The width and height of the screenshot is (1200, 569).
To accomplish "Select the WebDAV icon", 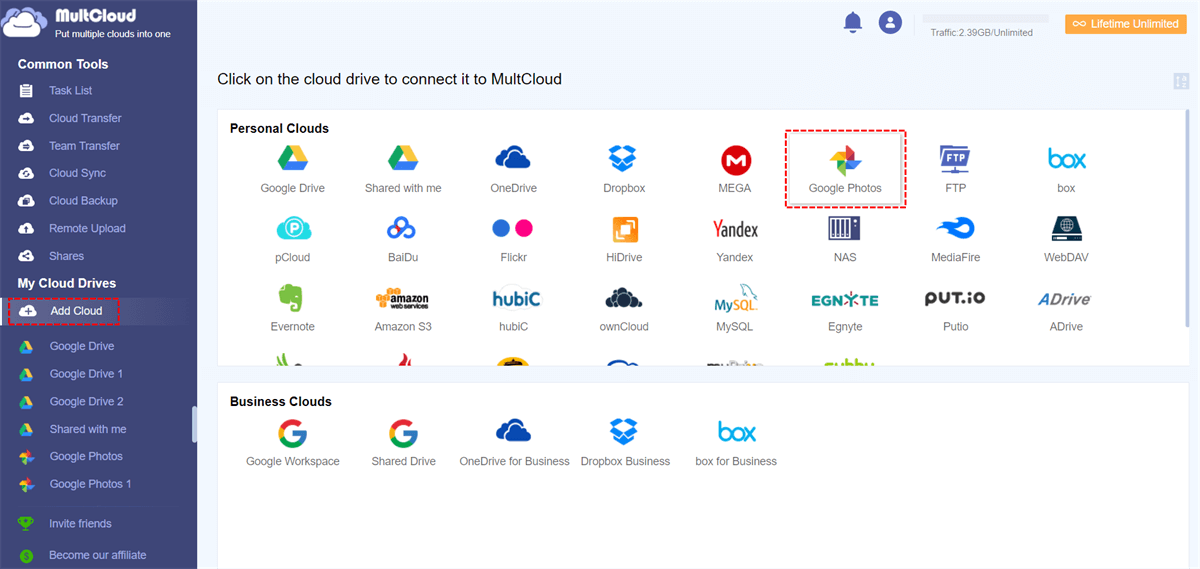I will click(x=1066, y=238).
